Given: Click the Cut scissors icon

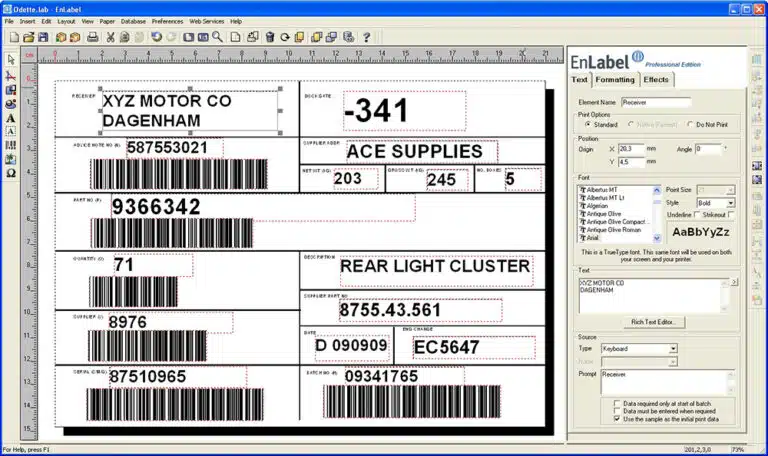Looking at the screenshot, I should [x=111, y=37].
